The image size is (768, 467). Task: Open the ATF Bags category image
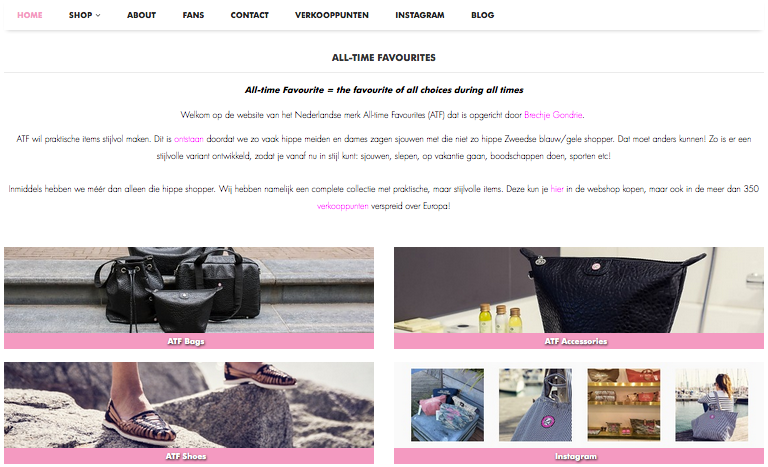tap(189, 290)
